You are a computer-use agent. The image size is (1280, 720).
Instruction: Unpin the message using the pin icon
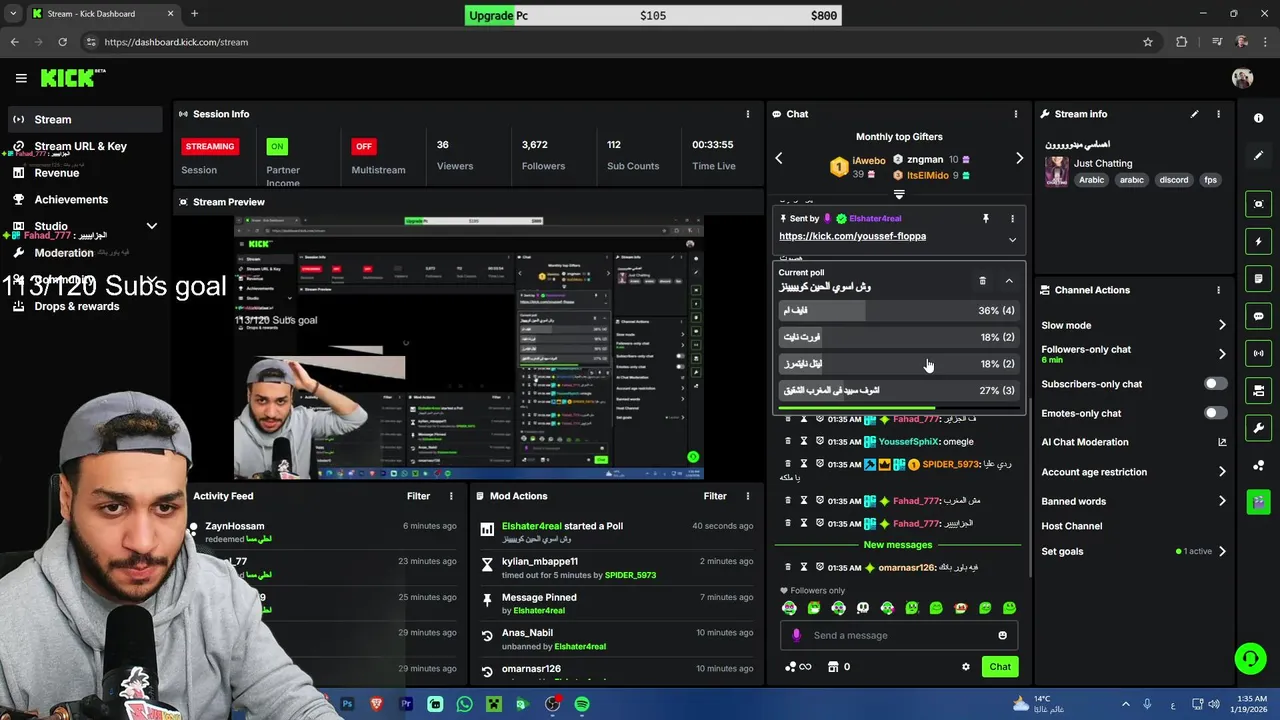click(985, 218)
